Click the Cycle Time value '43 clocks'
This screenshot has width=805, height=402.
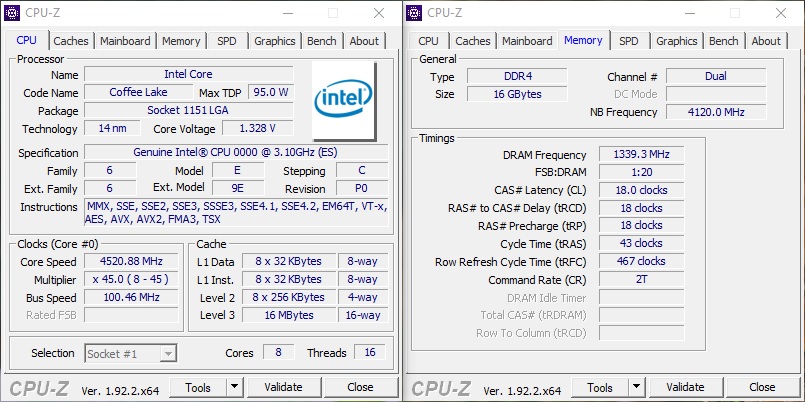641,243
